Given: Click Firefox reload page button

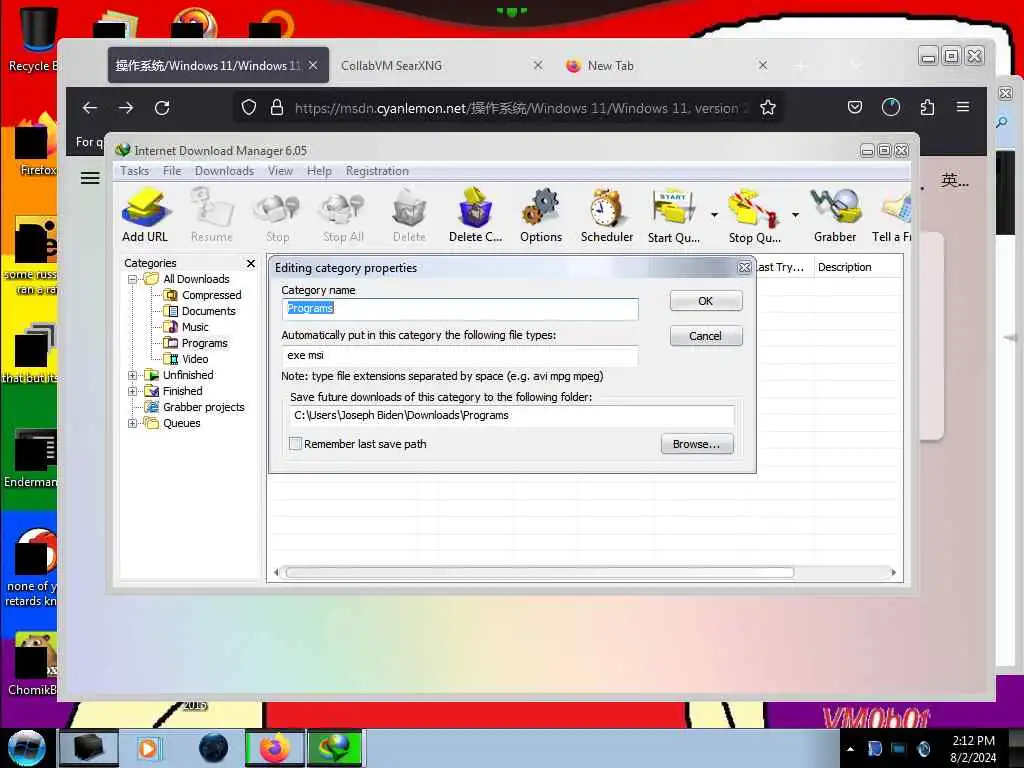Looking at the screenshot, I should [x=162, y=108].
